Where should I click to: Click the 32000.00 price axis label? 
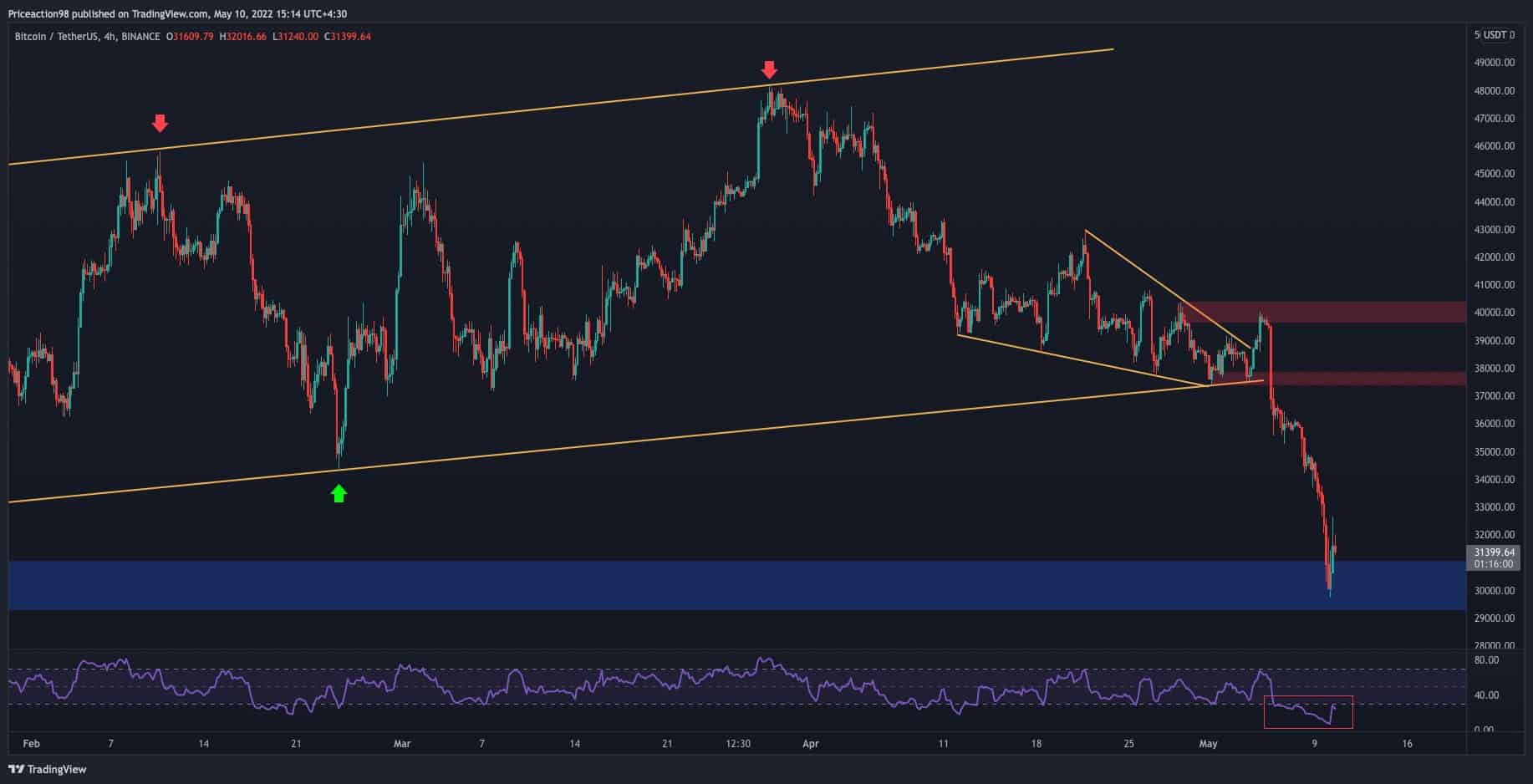(1495, 535)
